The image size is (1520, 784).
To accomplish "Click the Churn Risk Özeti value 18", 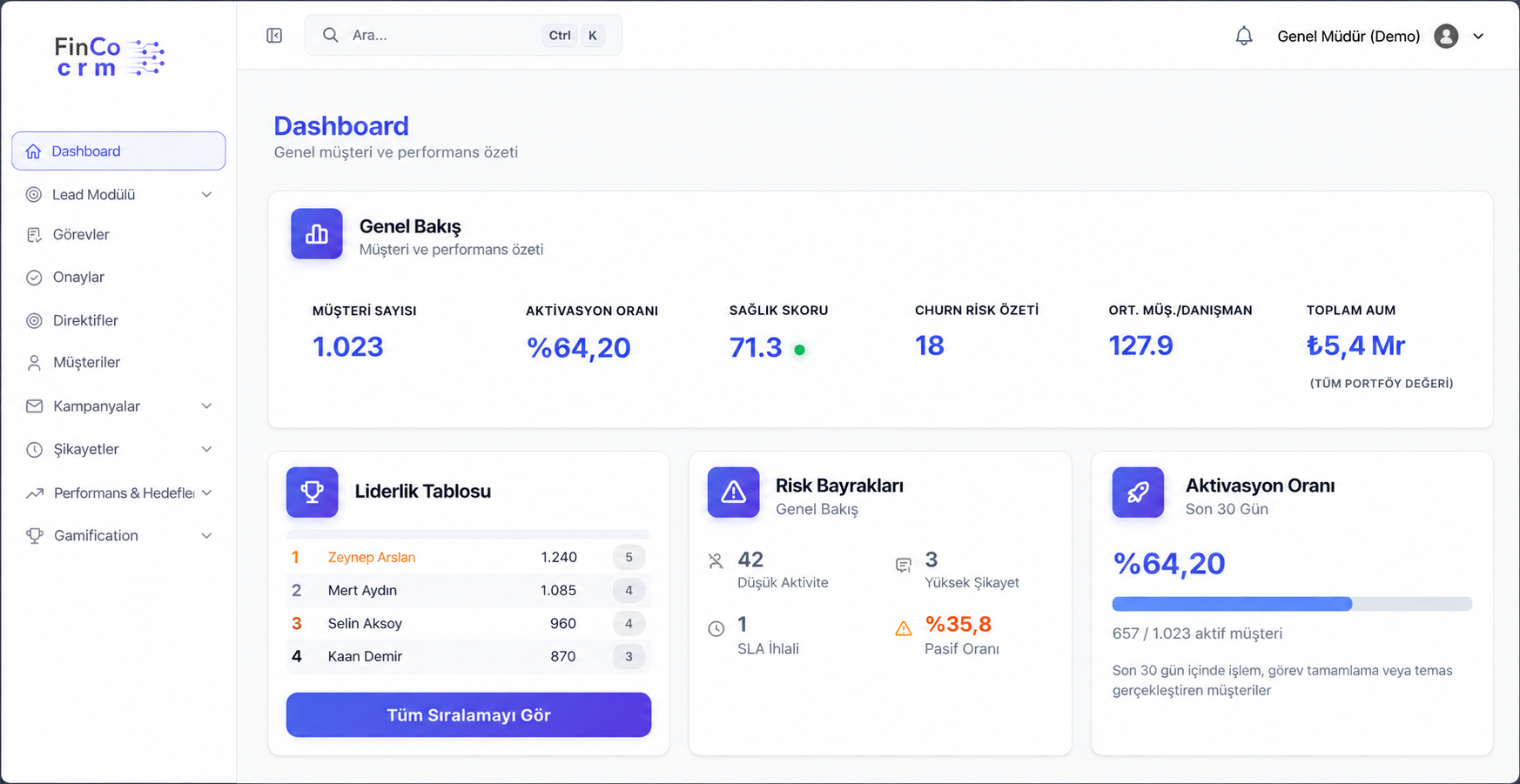I will coord(930,346).
